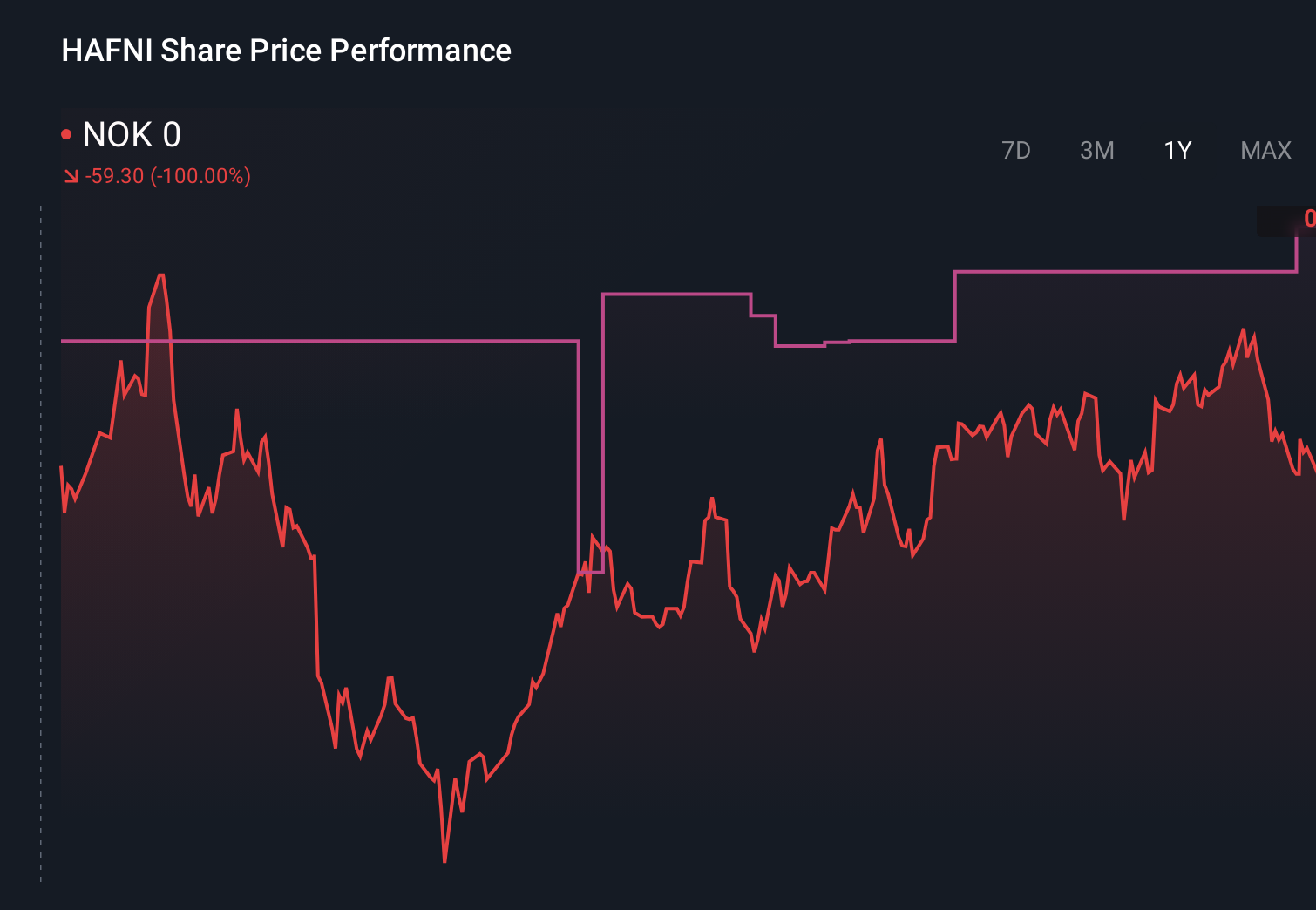Viewport: 1316px width, 910px height.
Task: Click the downward arrow before -59.30
Action: [x=71, y=175]
